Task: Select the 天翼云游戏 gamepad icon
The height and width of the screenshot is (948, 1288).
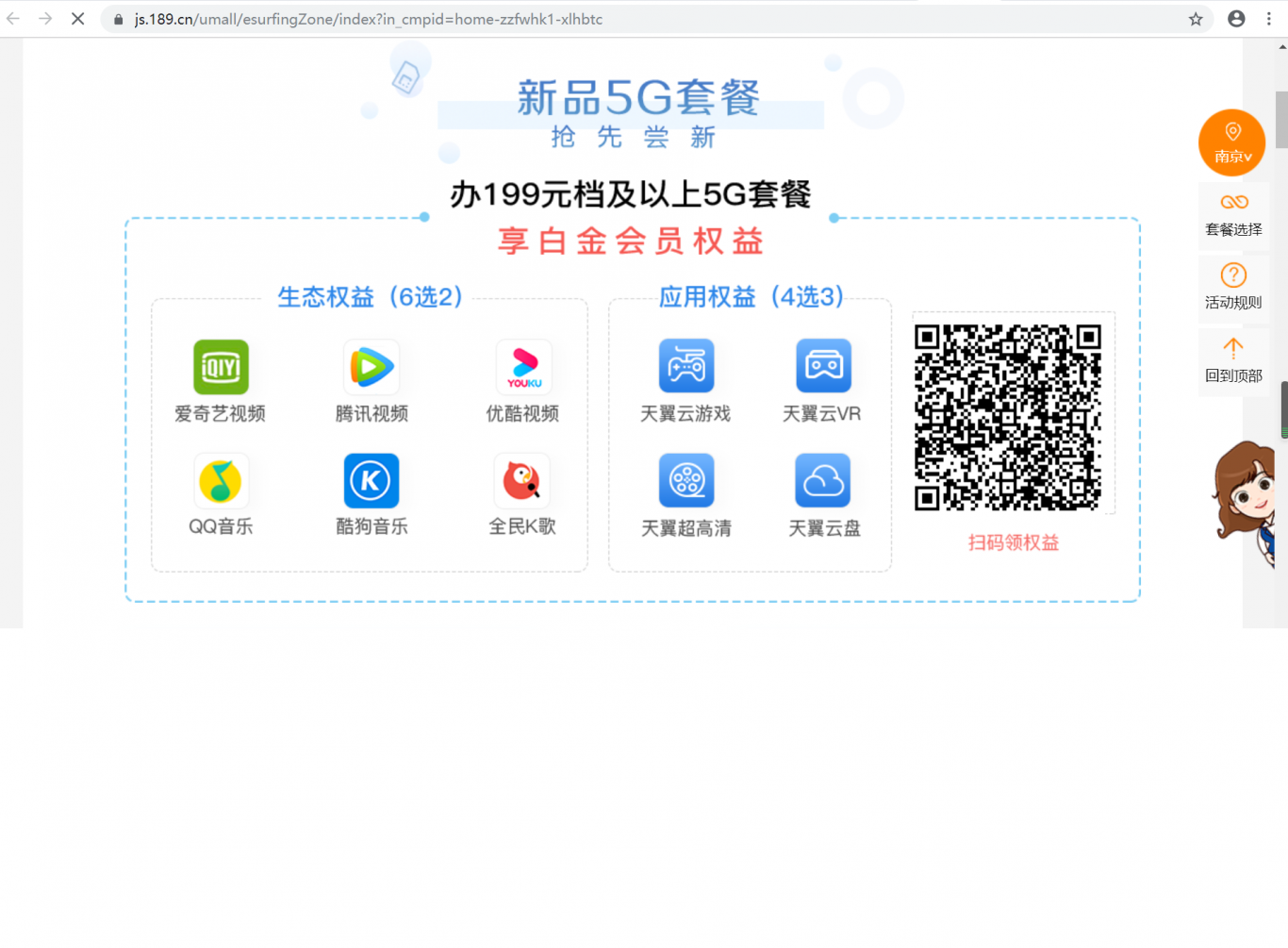Action: pyautogui.click(x=686, y=366)
